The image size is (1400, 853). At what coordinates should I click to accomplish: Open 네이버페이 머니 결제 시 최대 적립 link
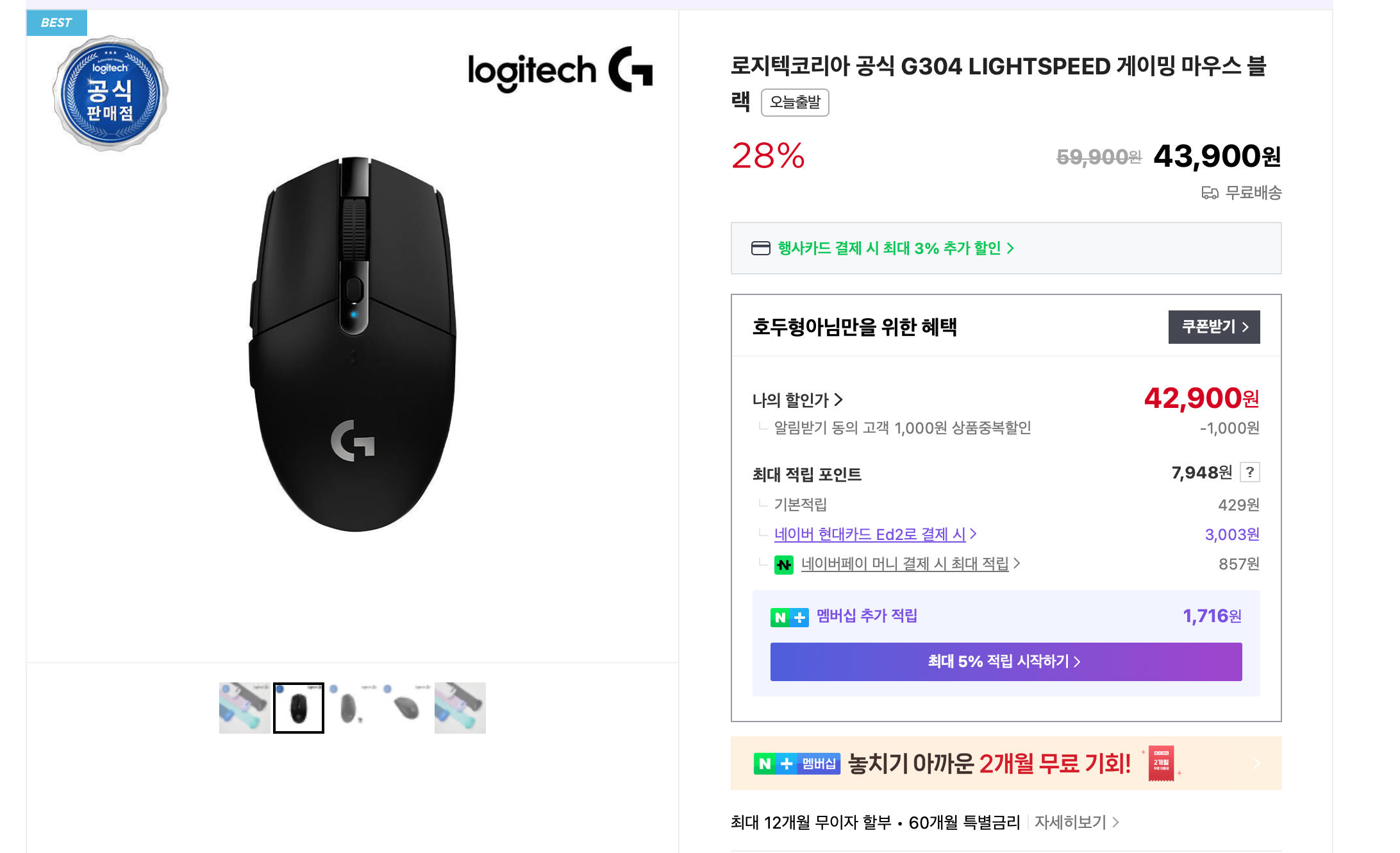910,564
